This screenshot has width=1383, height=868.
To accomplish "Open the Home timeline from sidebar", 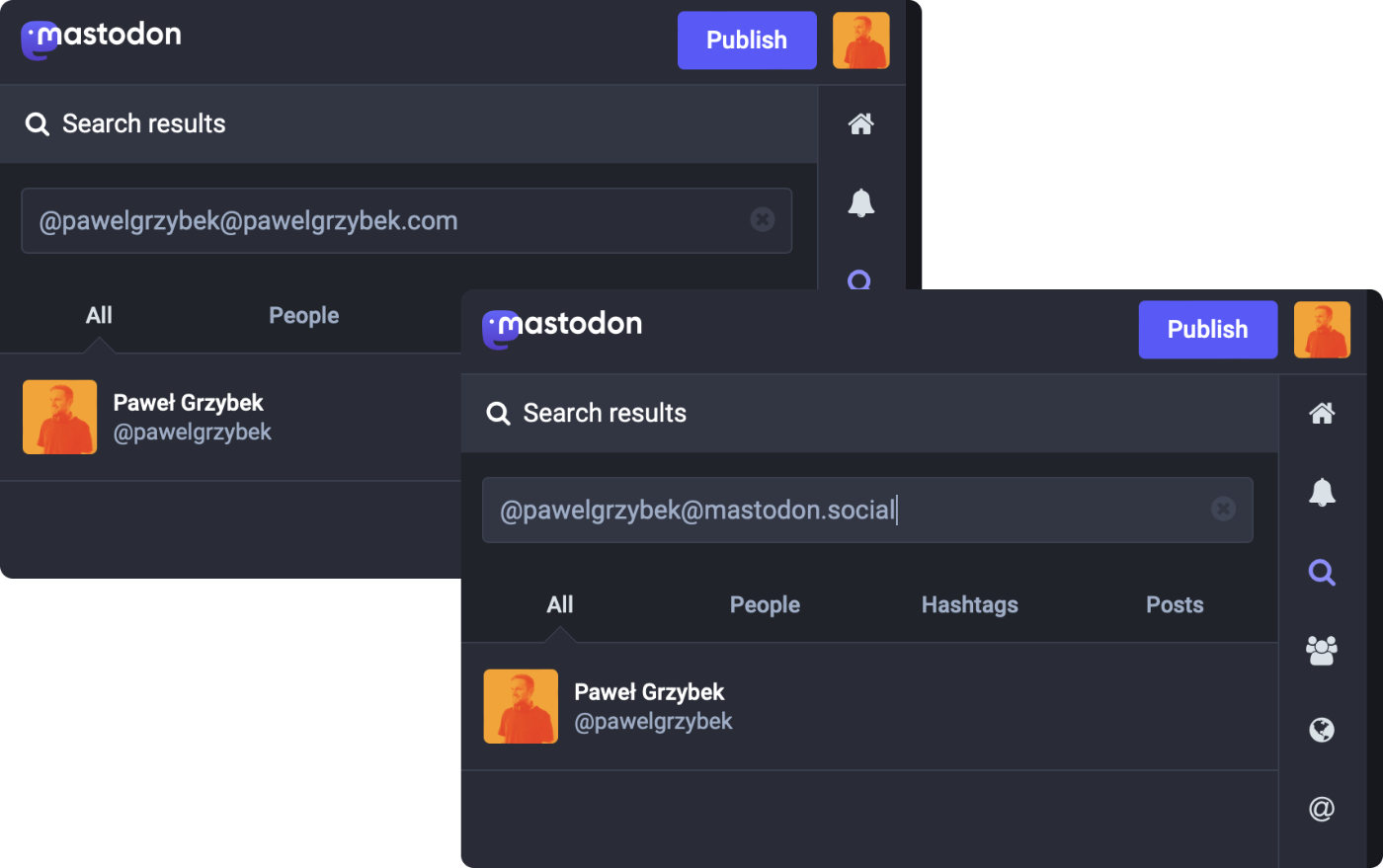I will coord(1322,414).
